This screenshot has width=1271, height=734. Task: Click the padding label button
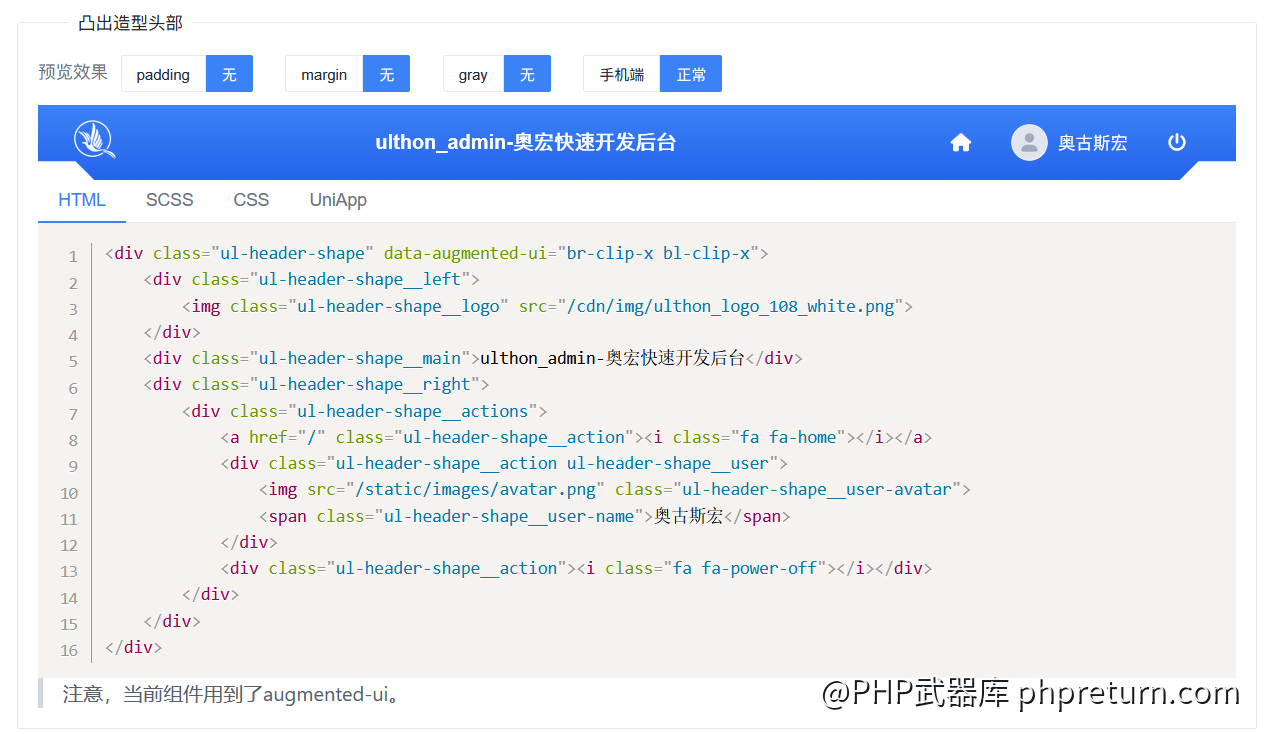tap(163, 74)
